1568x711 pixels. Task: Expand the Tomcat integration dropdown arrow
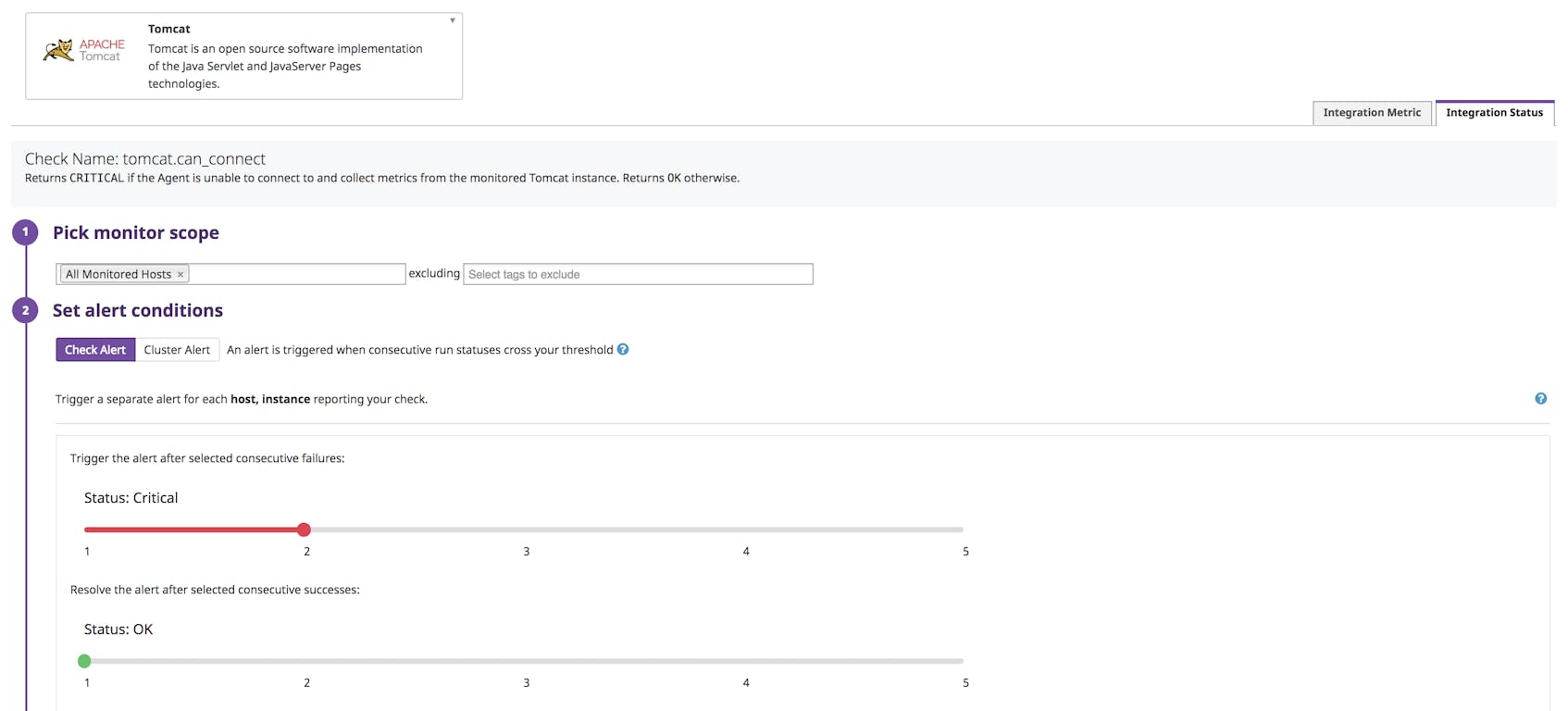[453, 20]
